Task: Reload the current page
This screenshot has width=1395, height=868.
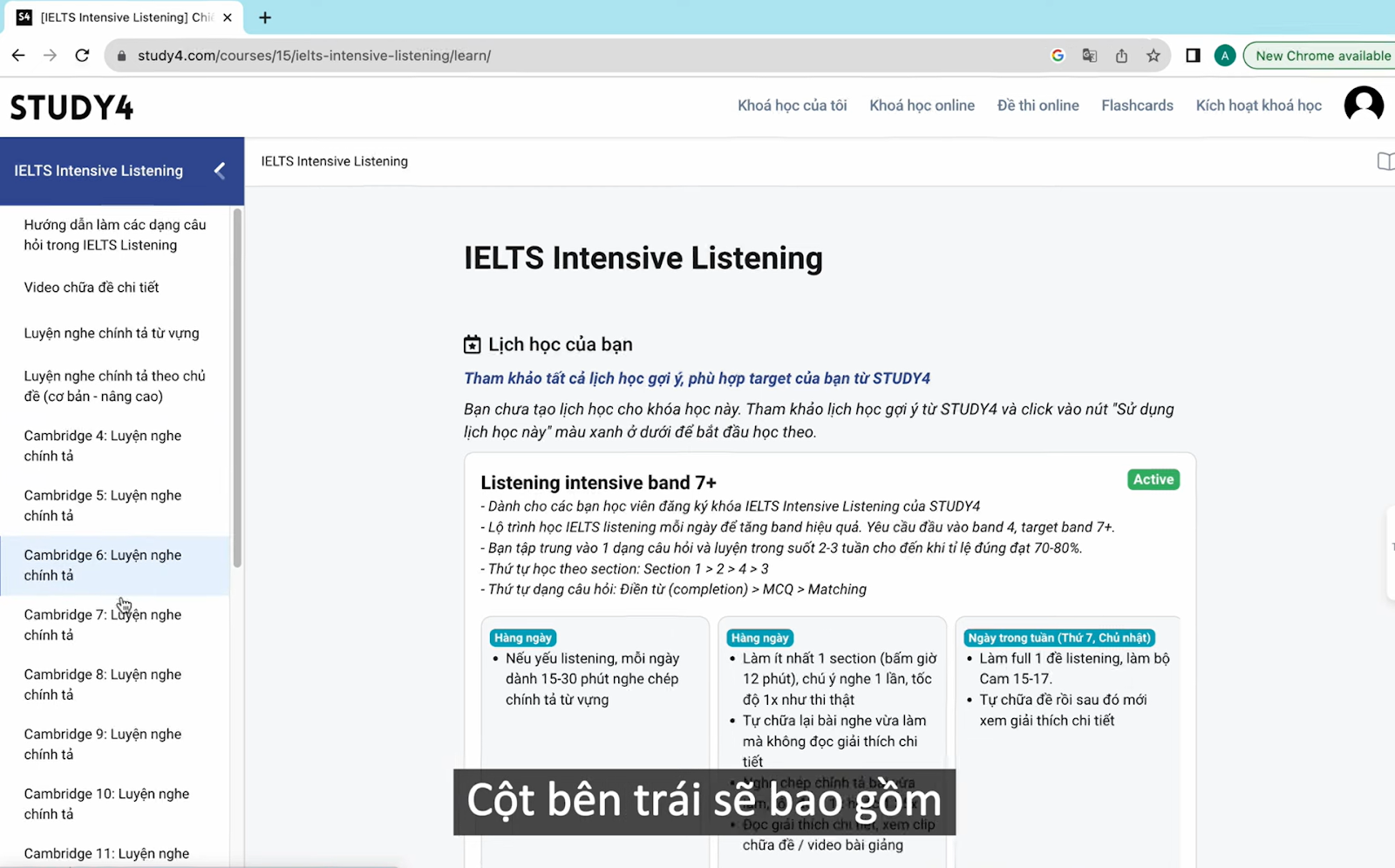Action: coord(82,55)
